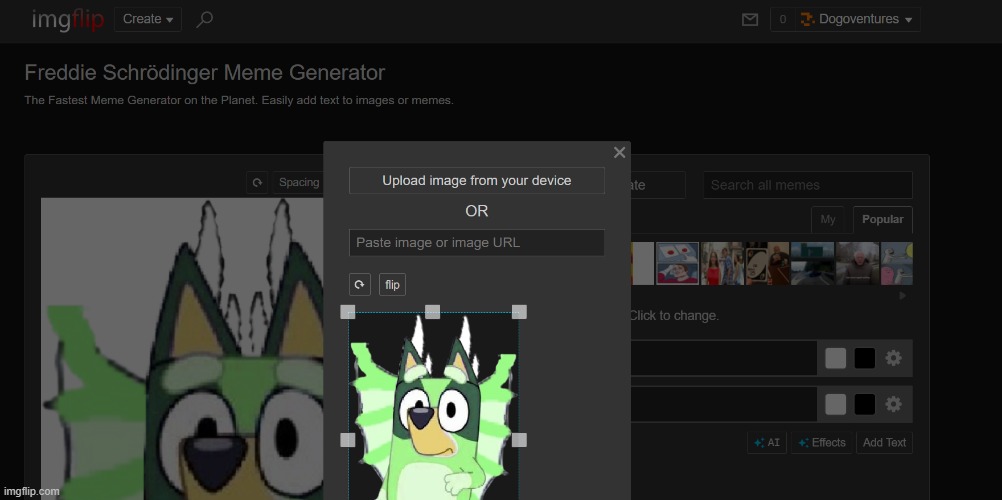
Task: Switch to the My templates tab
Action: tap(828, 219)
